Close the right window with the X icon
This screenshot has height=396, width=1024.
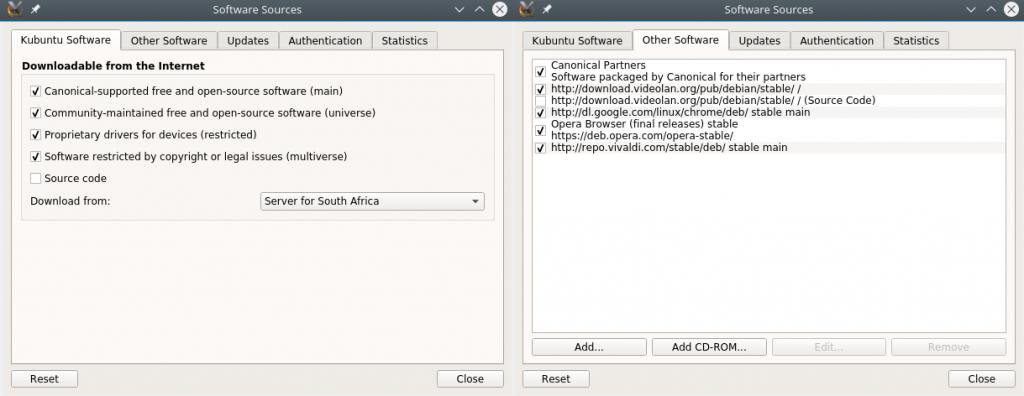click(1011, 9)
